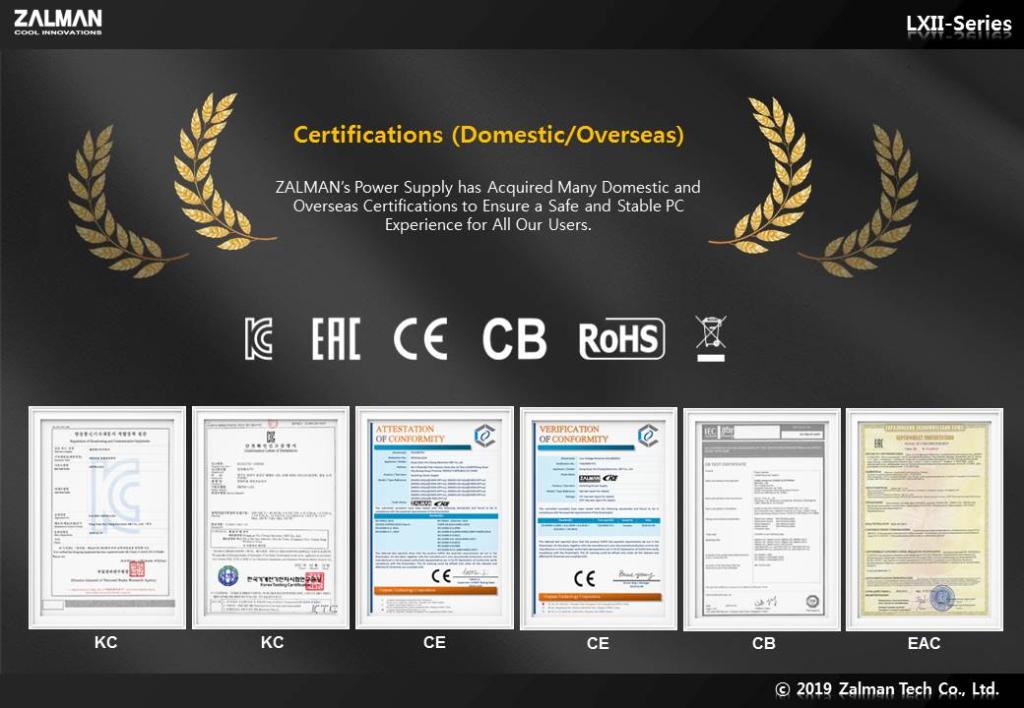Click the ZALMAN's Power Supply description paragraph
1024x708 pixels.
pyautogui.click(x=488, y=206)
